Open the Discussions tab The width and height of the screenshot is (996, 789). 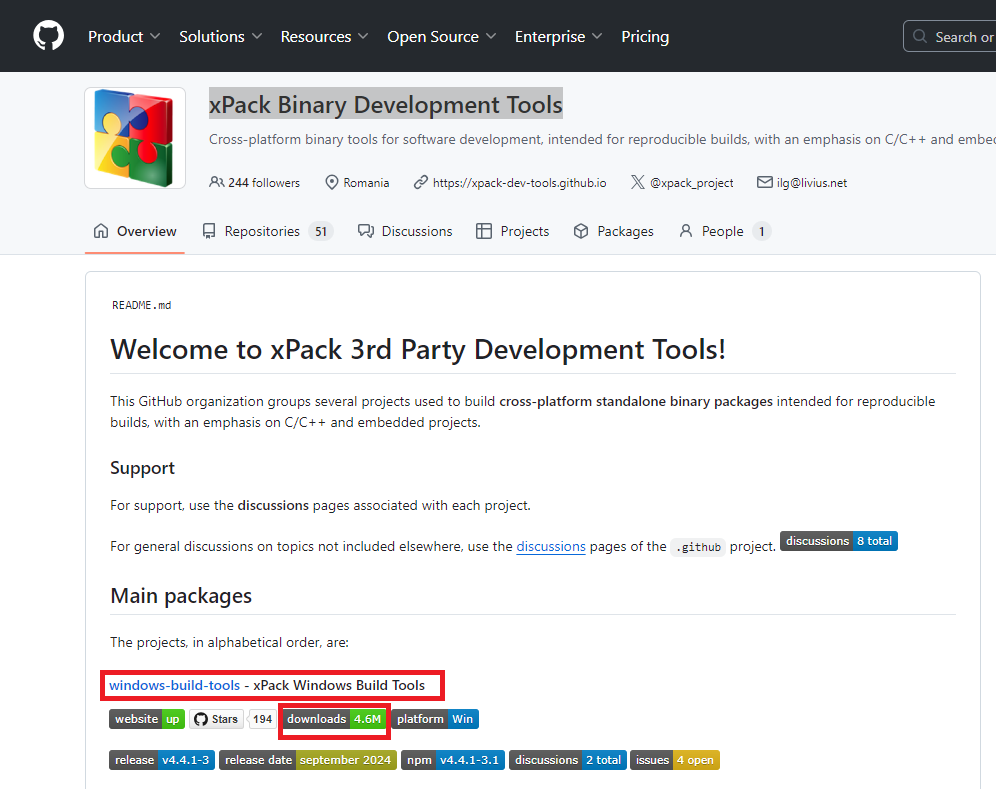405,231
